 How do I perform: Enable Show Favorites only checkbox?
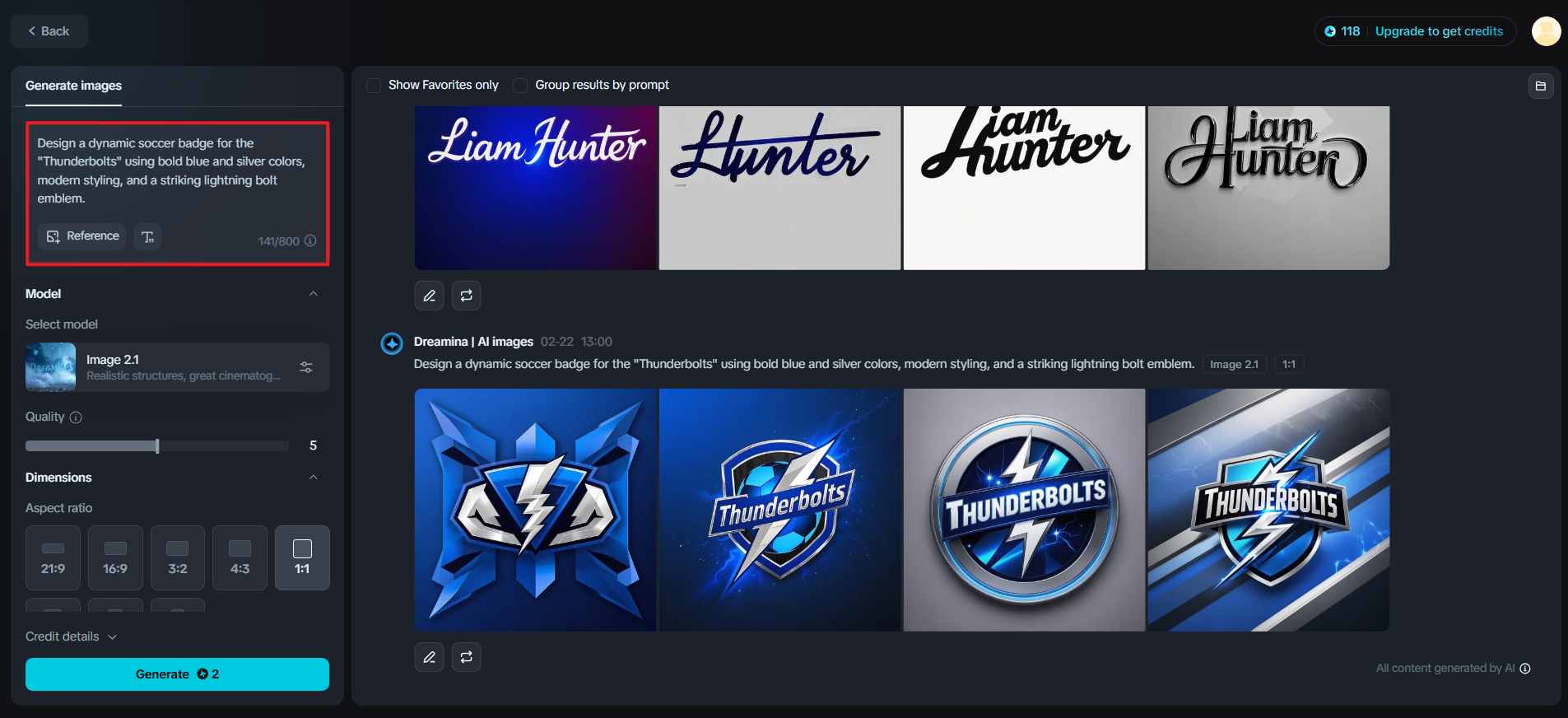pyautogui.click(x=374, y=86)
